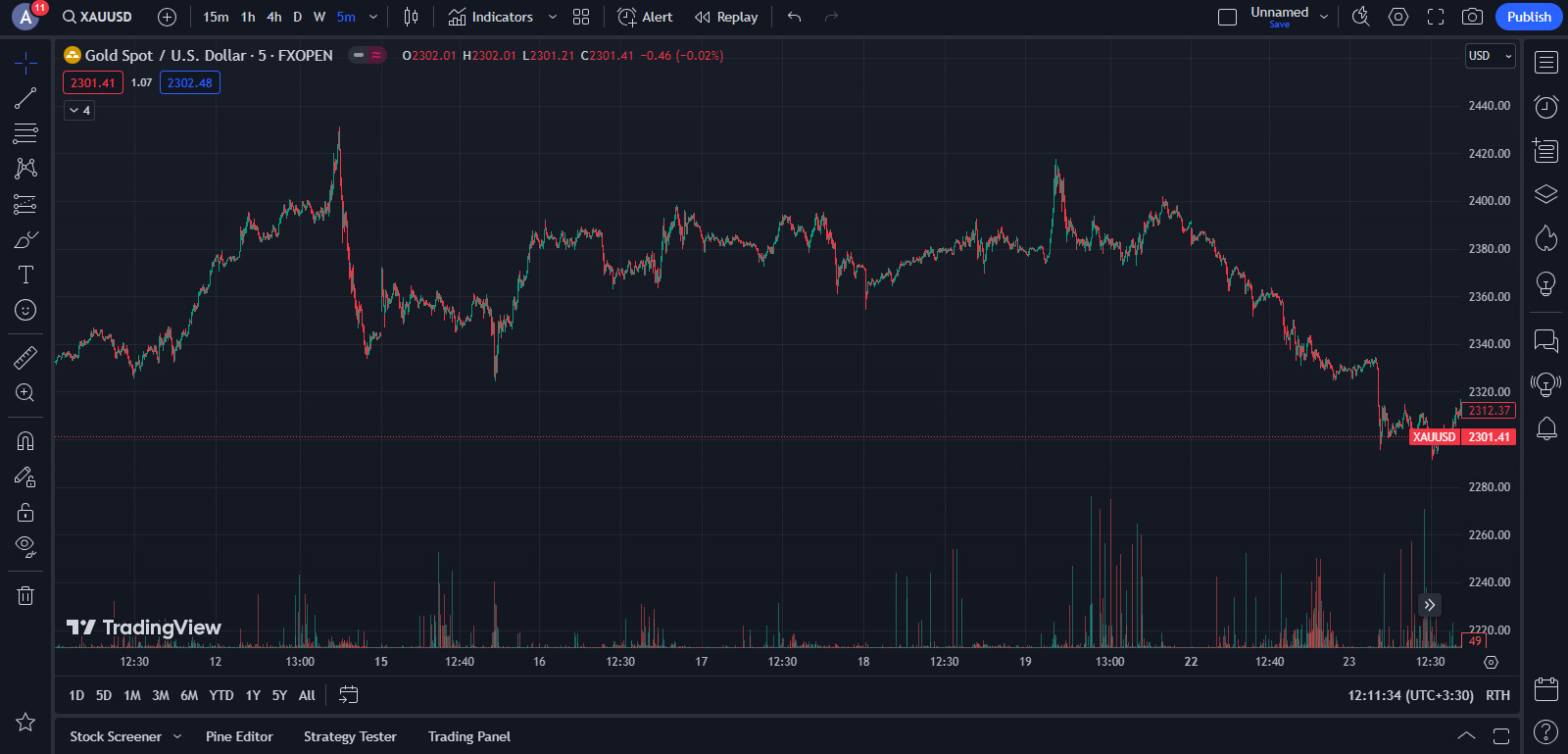Publish the chart idea
The height and width of the screenshot is (754, 1568).
point(1529,17)
